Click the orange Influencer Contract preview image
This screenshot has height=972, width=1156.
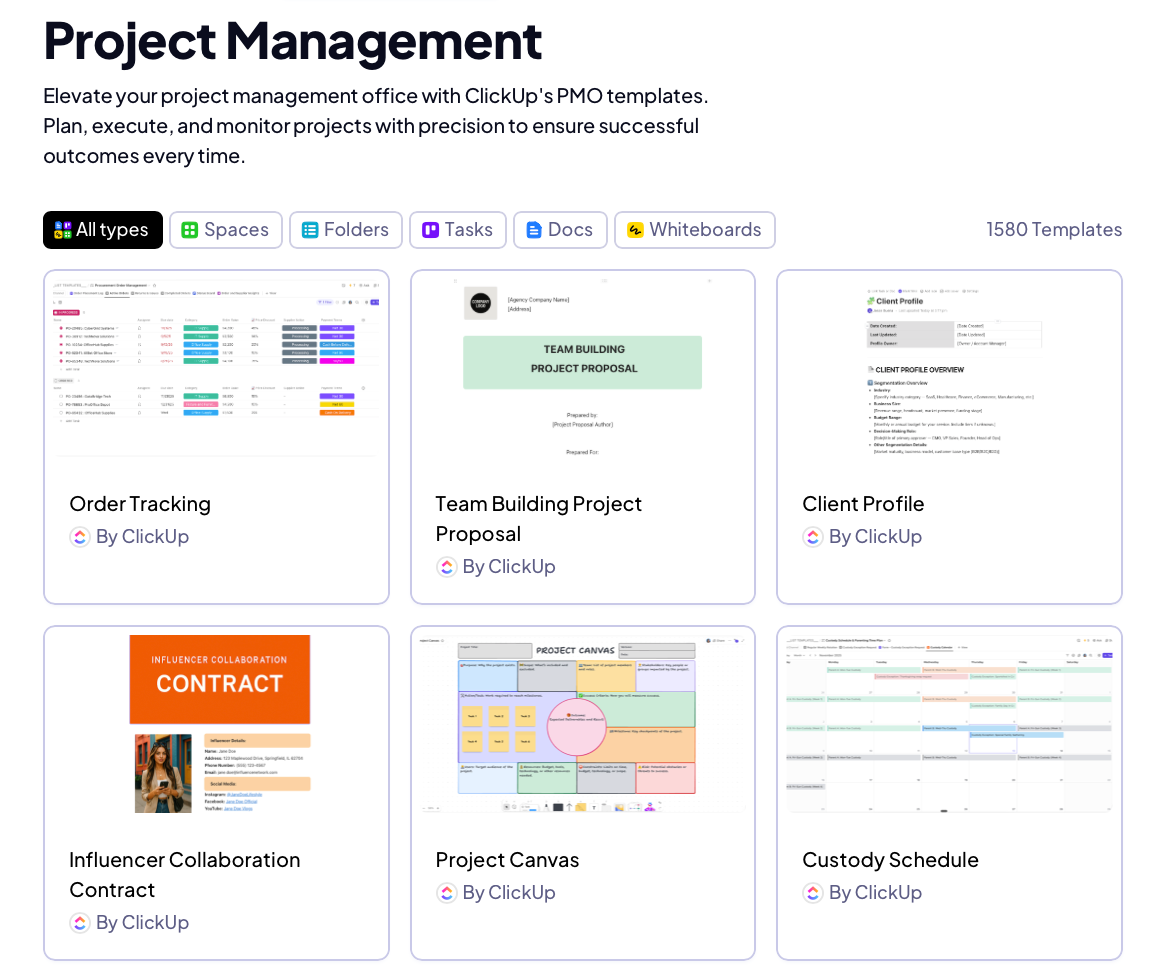pyautogui.click(x=219, y=680)
